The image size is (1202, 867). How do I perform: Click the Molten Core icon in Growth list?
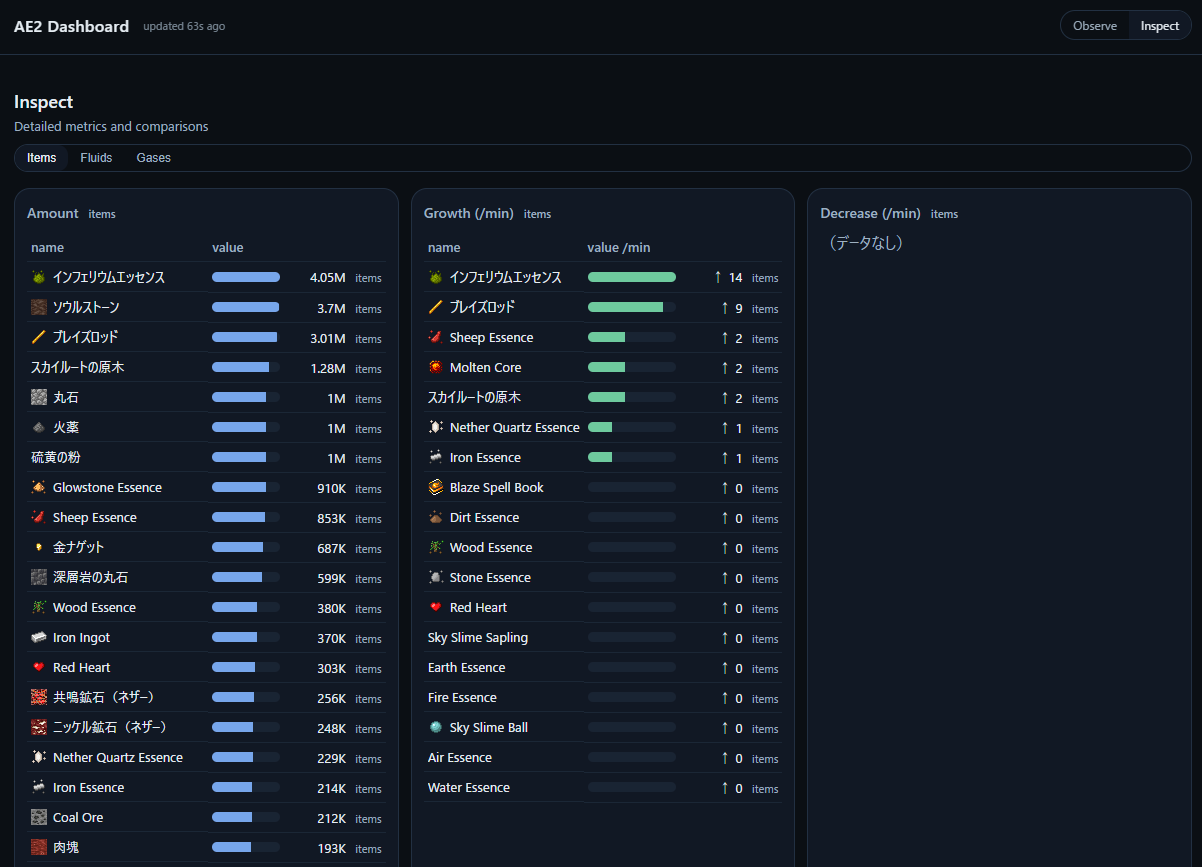436,367
